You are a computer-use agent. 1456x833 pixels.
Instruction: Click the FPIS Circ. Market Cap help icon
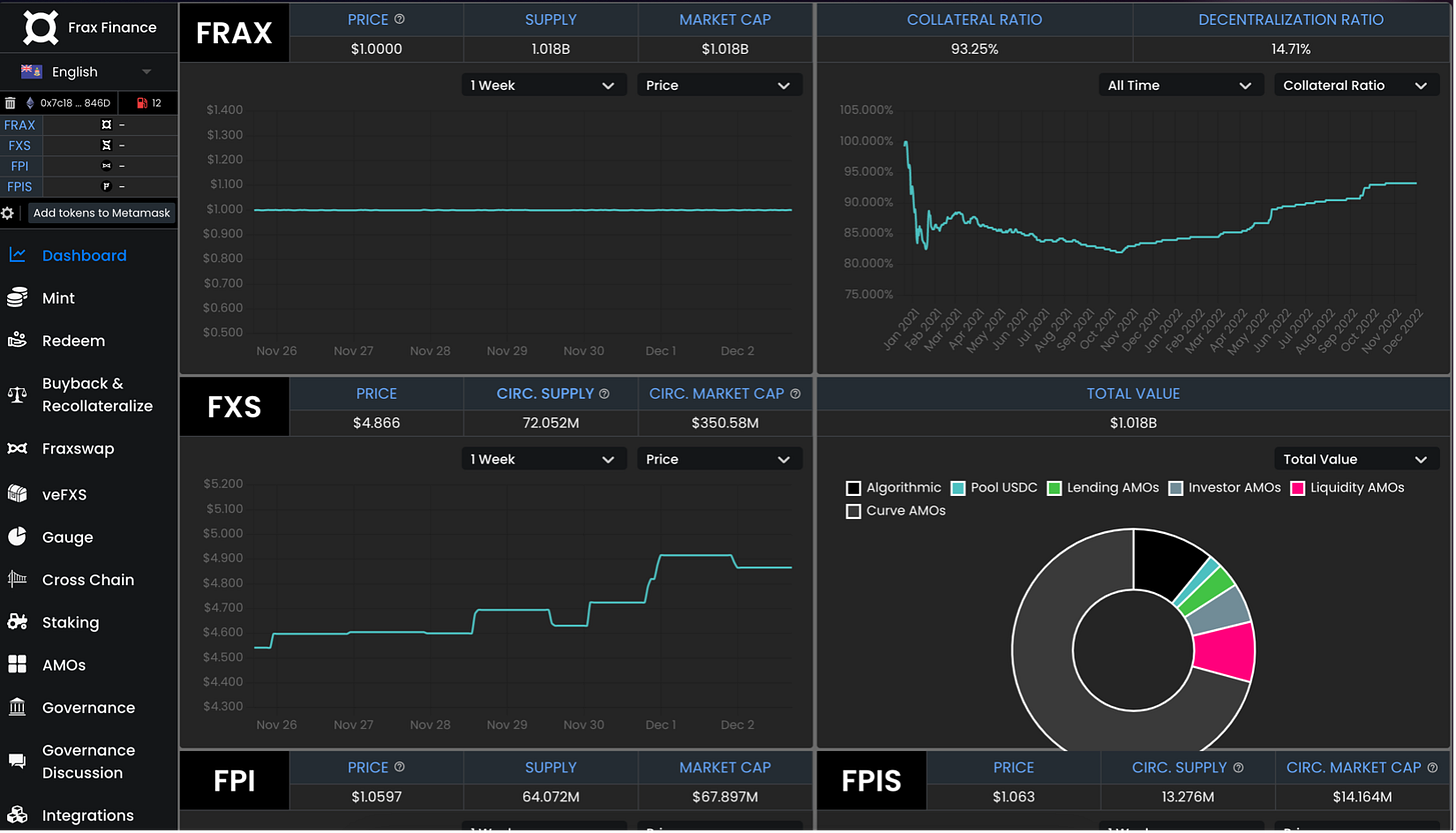tap(1432, 768)
